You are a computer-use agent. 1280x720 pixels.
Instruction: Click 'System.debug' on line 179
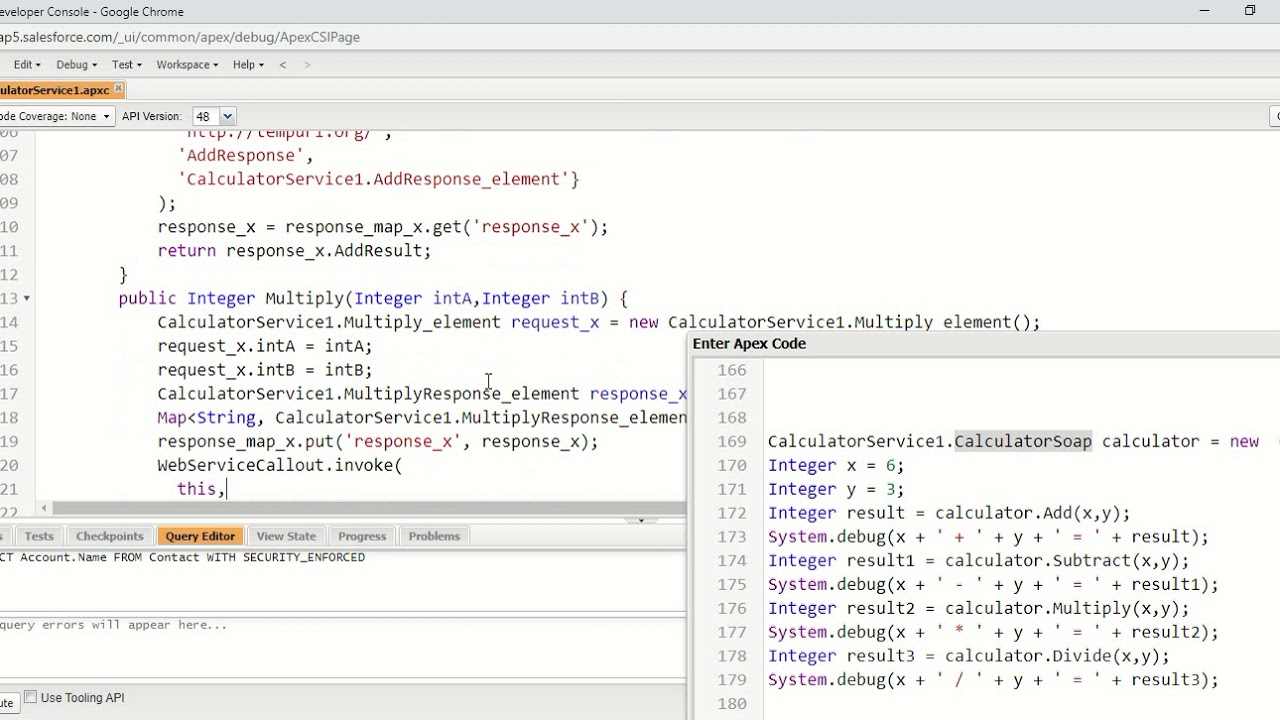tap(827, 680)
